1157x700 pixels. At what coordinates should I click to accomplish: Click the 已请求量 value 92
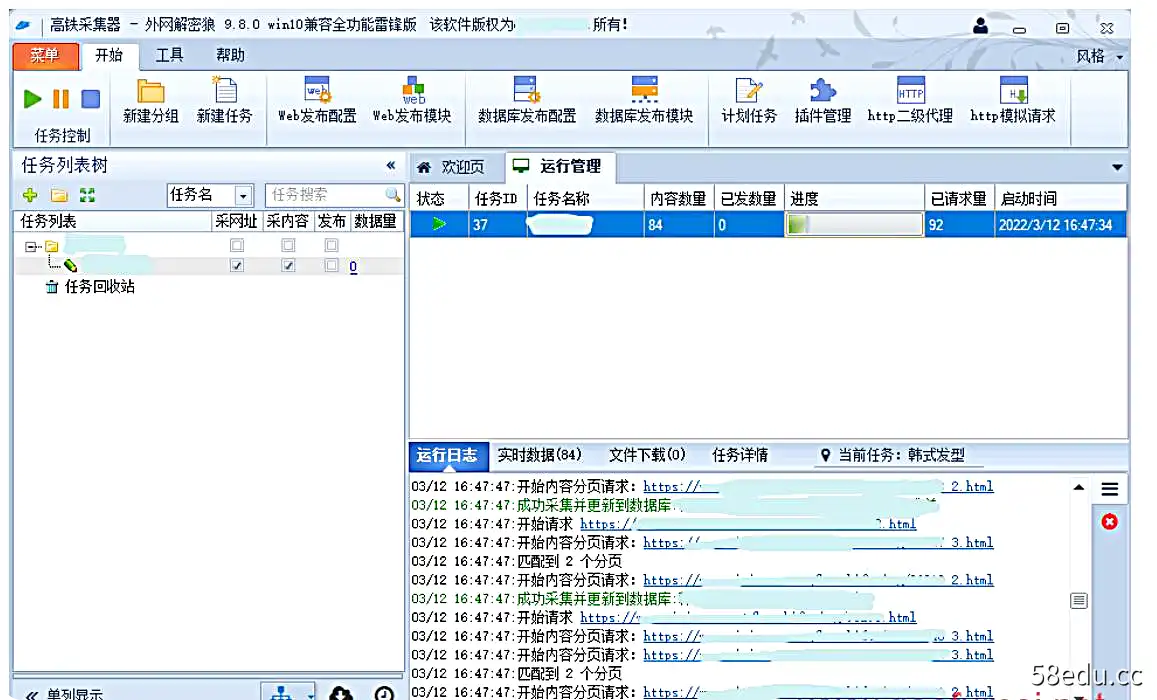tap(936, 225)
